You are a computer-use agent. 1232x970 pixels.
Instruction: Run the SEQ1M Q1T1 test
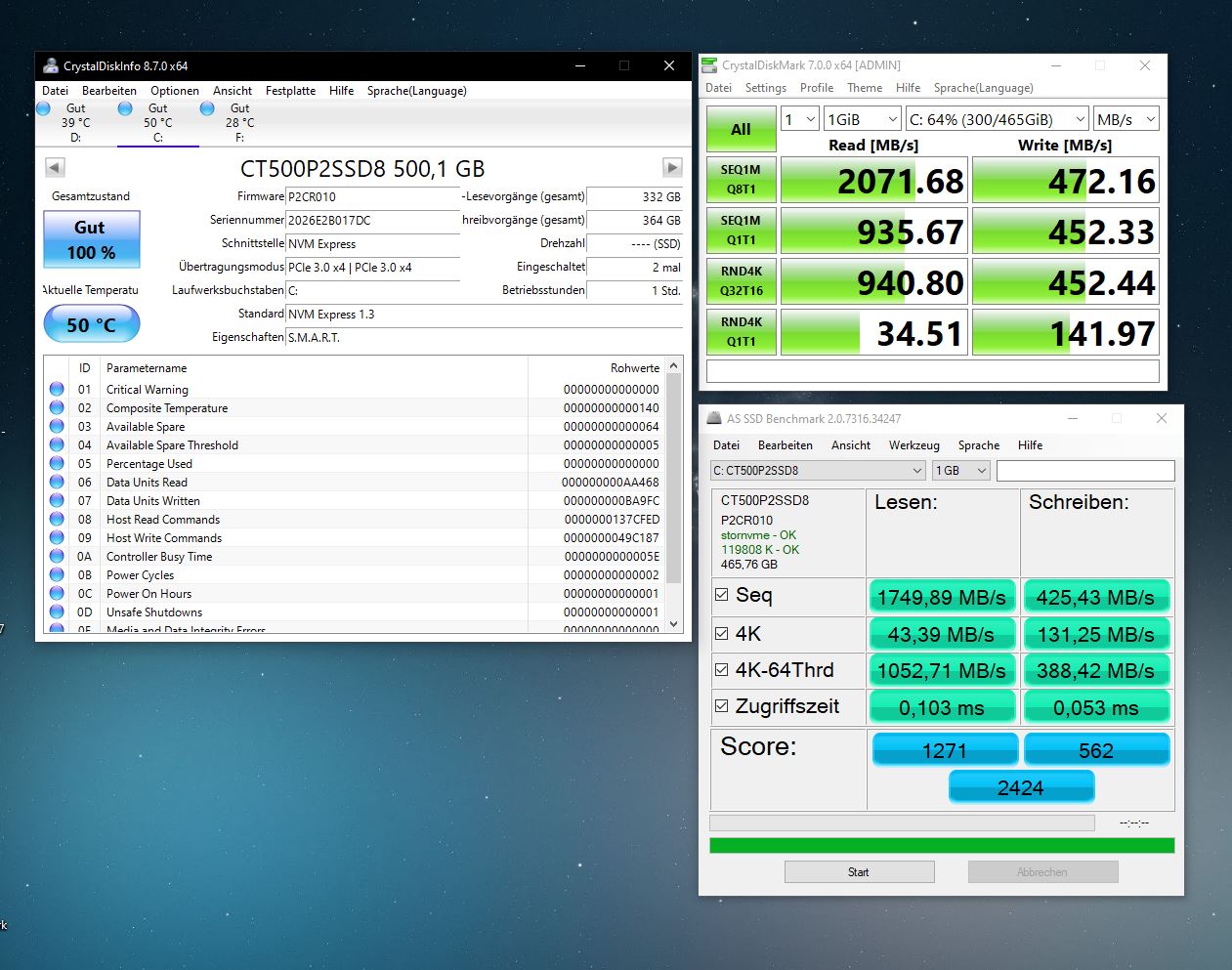741,231
